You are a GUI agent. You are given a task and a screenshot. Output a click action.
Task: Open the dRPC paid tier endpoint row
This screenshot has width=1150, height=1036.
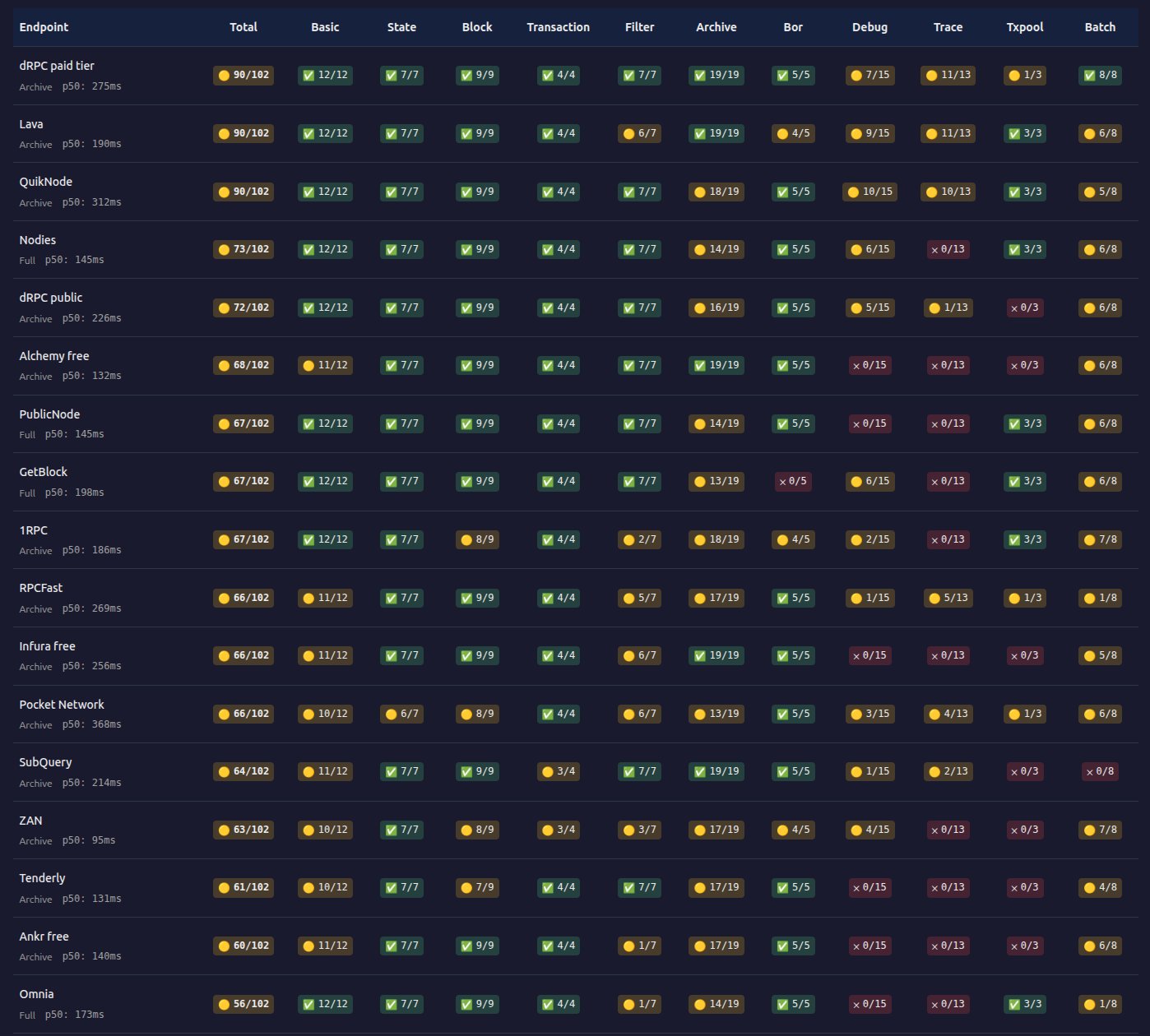click(575, 76)
